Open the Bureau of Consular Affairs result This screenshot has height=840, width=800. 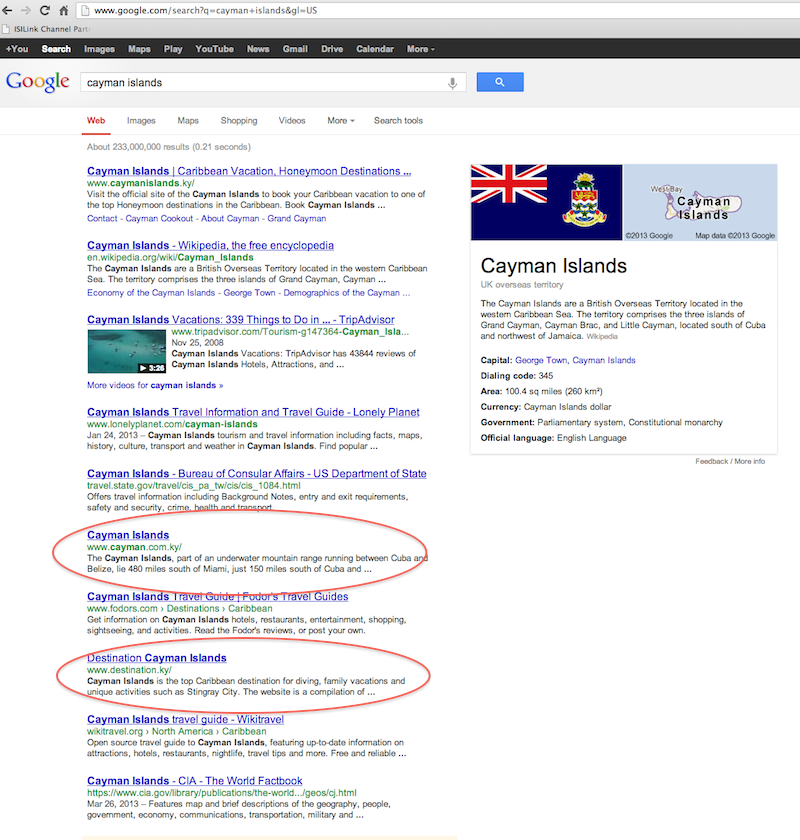257,474
